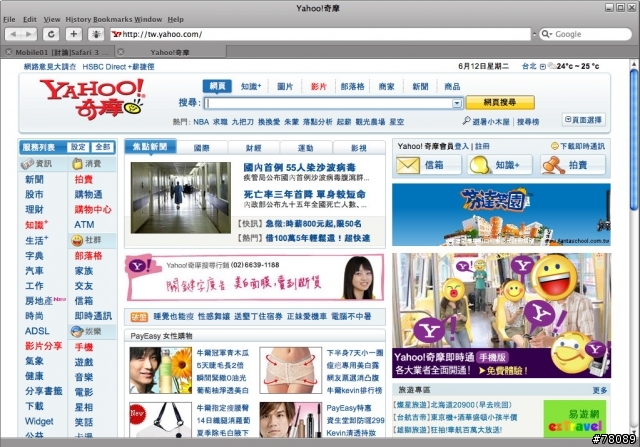Click the 話題 orange tag icon
640x447 pixels.
tap(139, 317)
